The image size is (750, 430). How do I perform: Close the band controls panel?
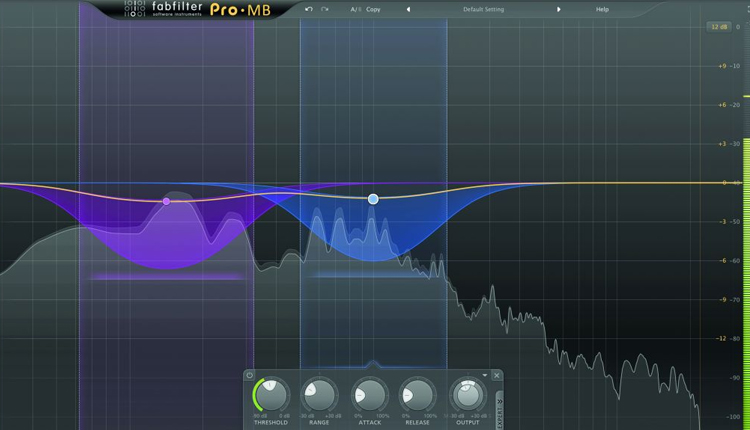[497, 376]
